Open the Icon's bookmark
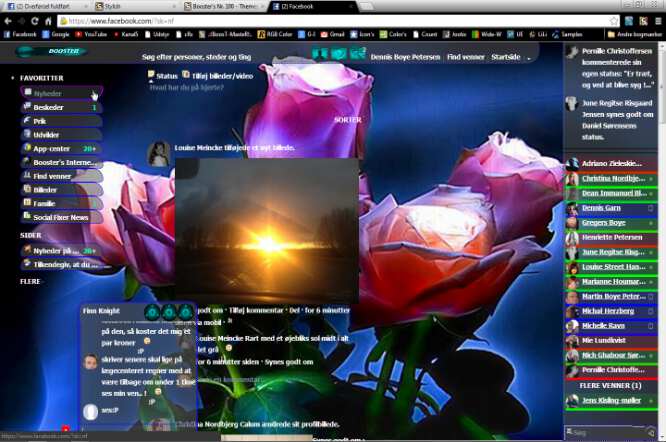Viewport: 666px width, 442px height. [362, 34]
